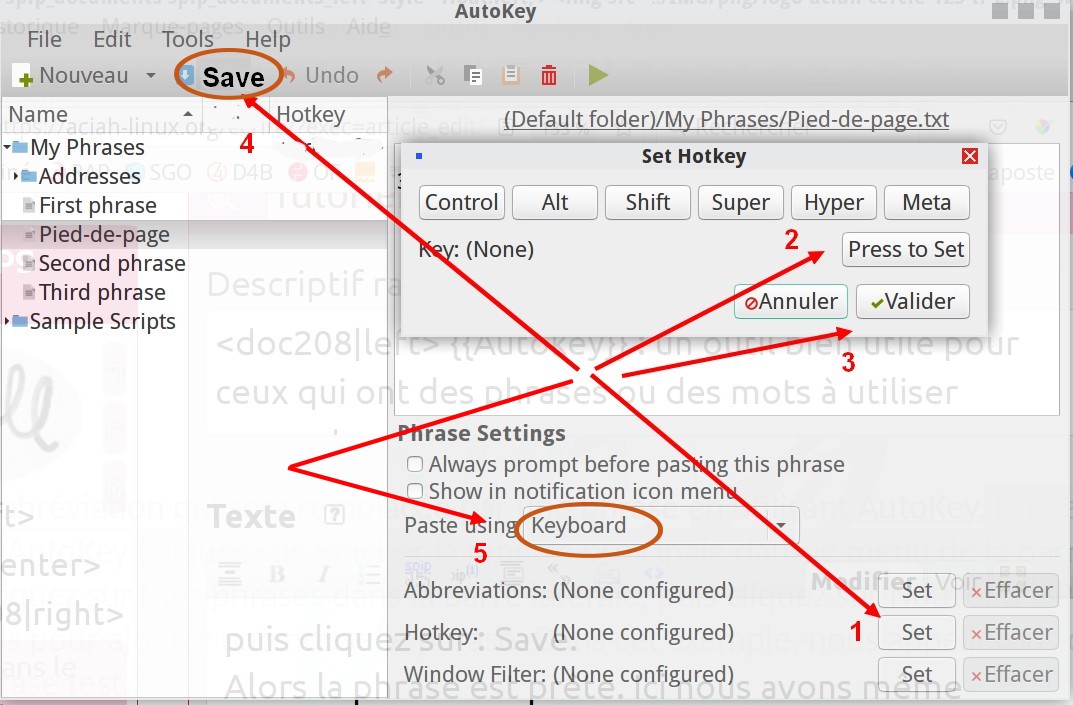
Task: Click Set for Abbreviations
Action: click(916, 591)
